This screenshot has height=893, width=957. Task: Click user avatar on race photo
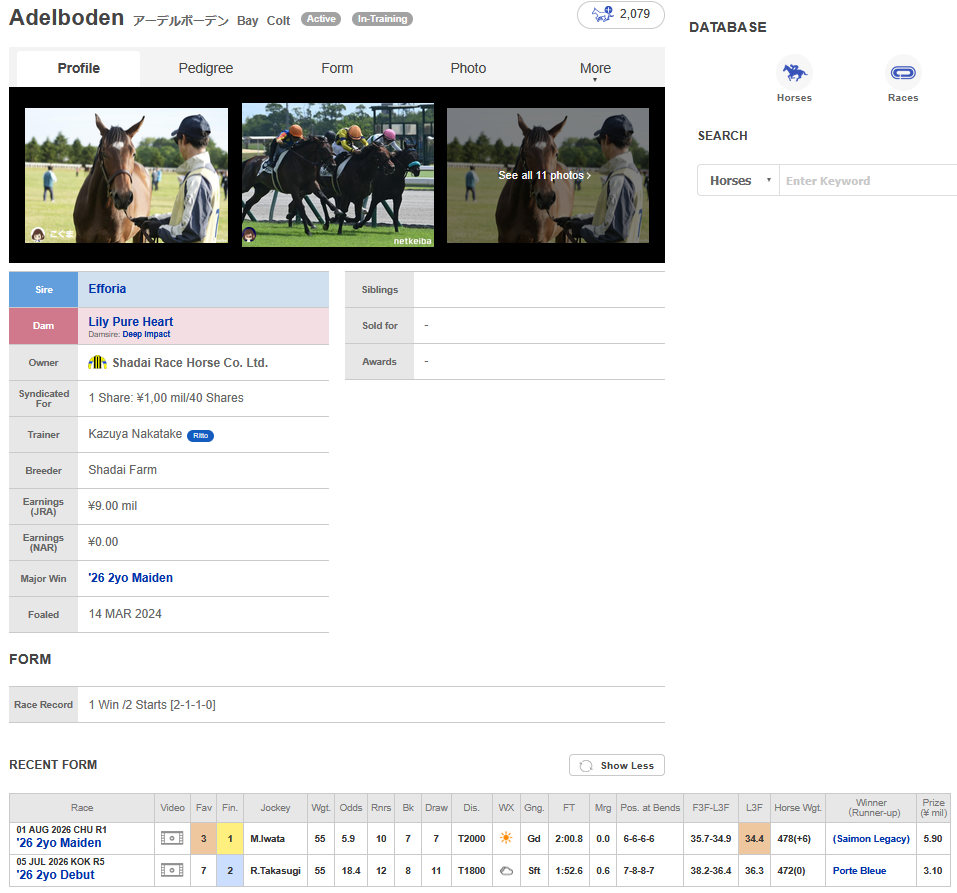click(249, 234)
